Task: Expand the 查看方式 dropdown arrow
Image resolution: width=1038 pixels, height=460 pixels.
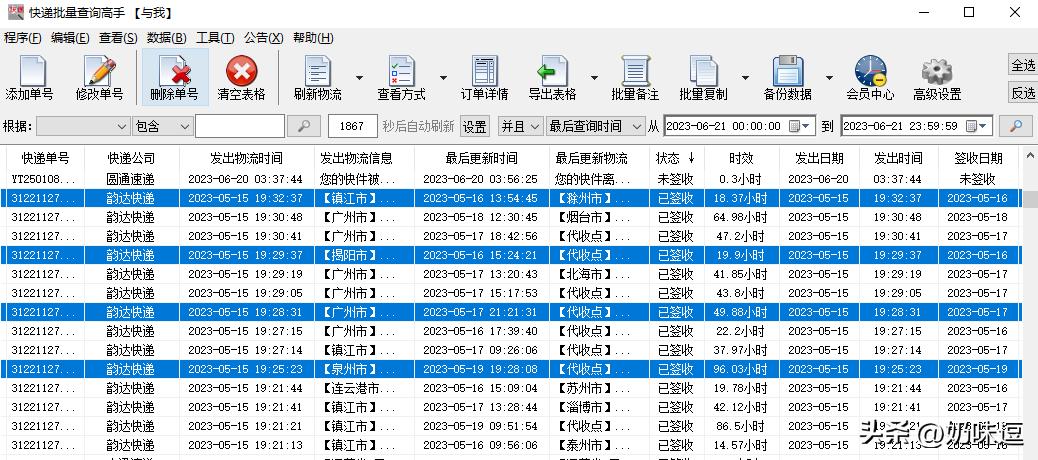Action: (x=443, y=77)
